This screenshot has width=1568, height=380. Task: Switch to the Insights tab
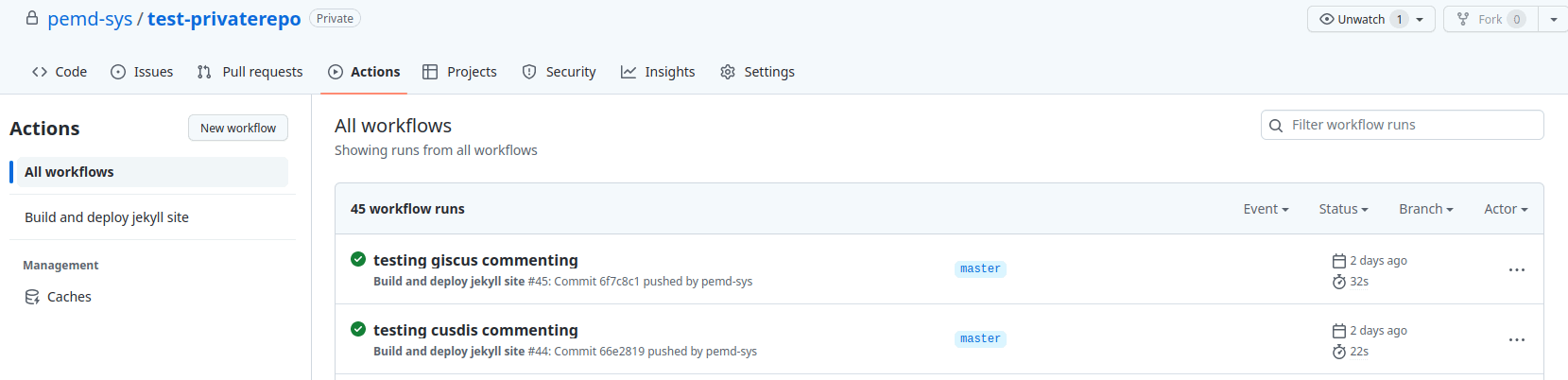click(658, 72)
